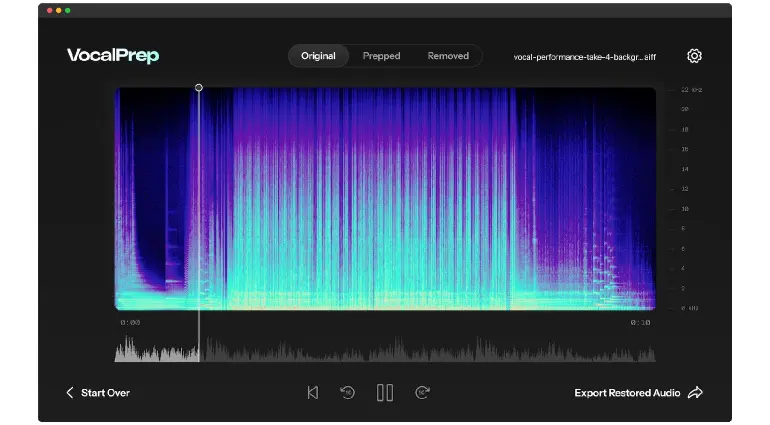Click Export Restored Audio

[627, 393]
